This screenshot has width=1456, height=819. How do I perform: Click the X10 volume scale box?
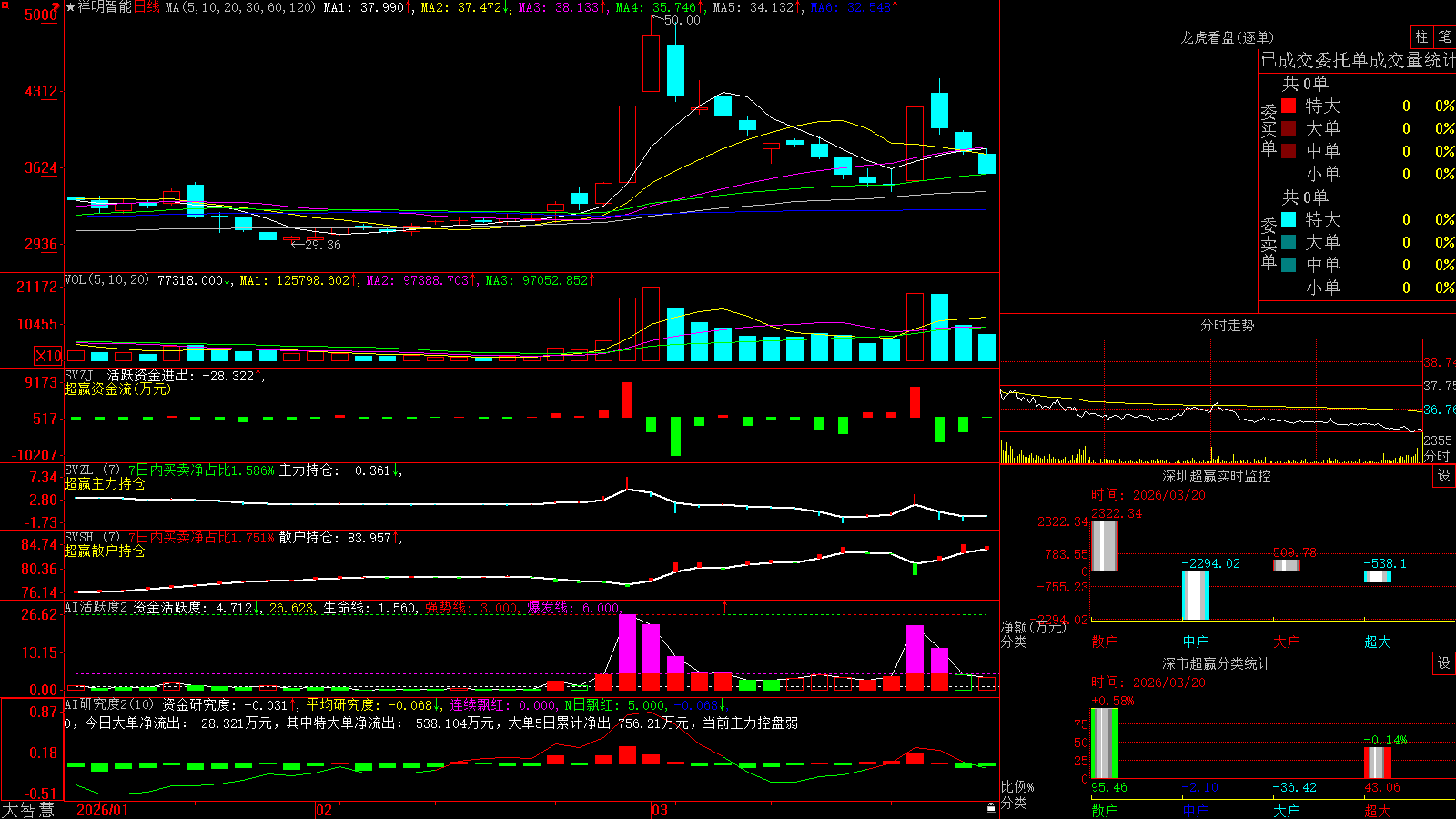click(x=48, y=356)
